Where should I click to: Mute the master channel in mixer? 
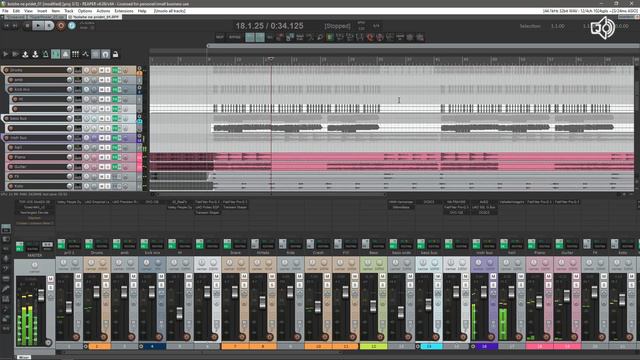51,279
